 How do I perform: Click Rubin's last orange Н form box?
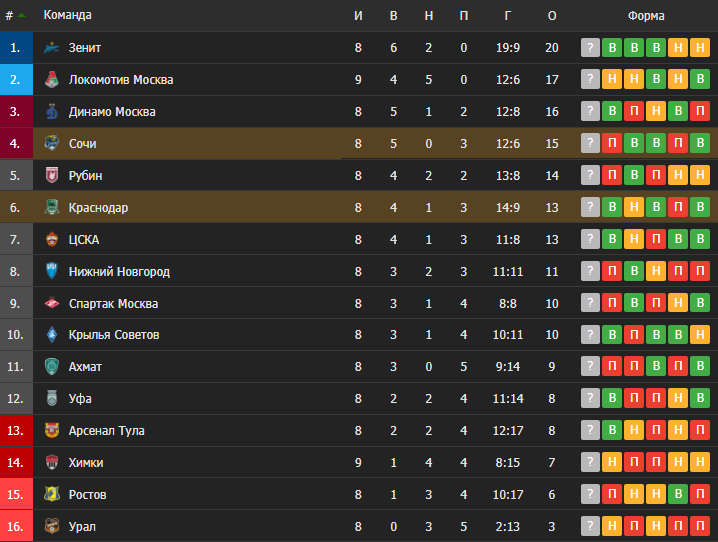(700, 175)
